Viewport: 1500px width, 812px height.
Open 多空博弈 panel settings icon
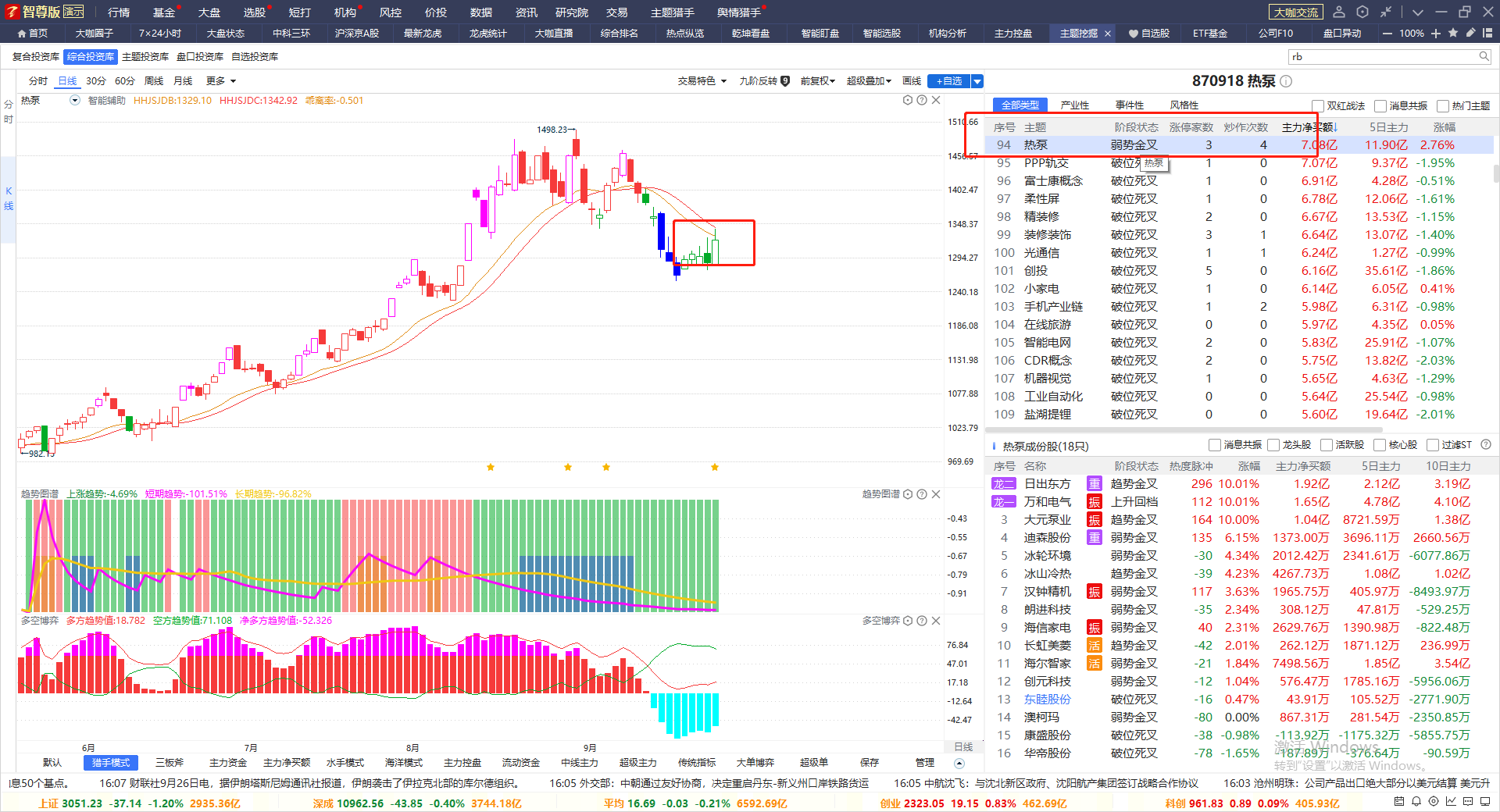pyautogui.click(x=908, y=621)
